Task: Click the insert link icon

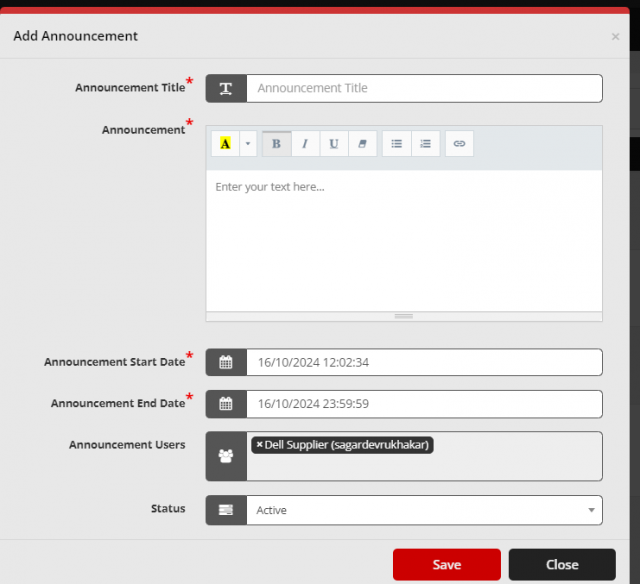Action: [x=459, y=144]
